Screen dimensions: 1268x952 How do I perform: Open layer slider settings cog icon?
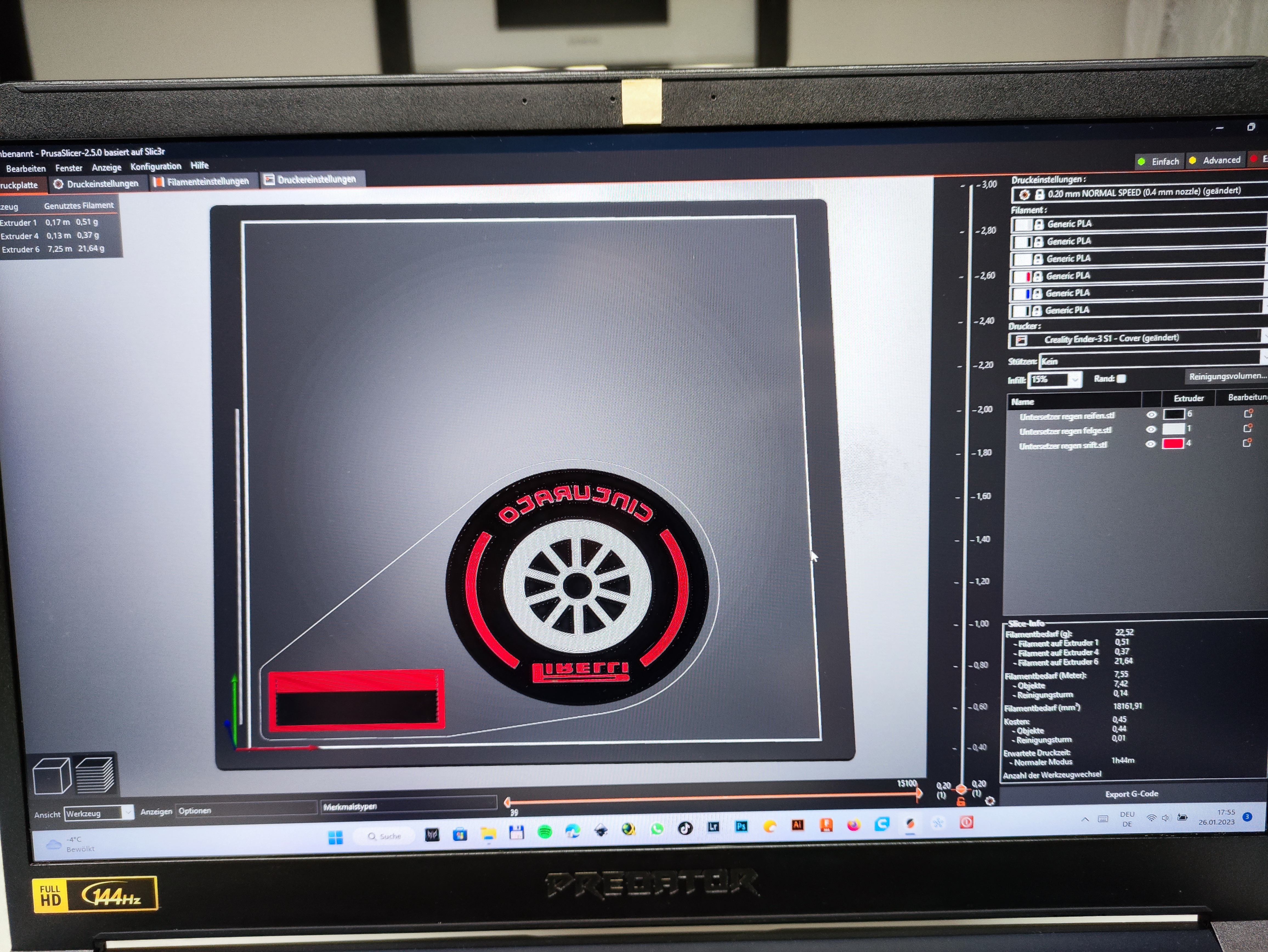click(x=990, y=801)
